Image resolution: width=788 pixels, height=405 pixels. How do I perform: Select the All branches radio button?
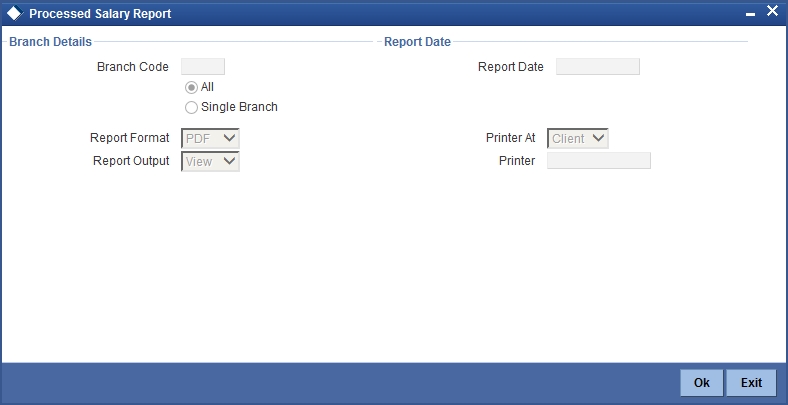pos(191,87)
